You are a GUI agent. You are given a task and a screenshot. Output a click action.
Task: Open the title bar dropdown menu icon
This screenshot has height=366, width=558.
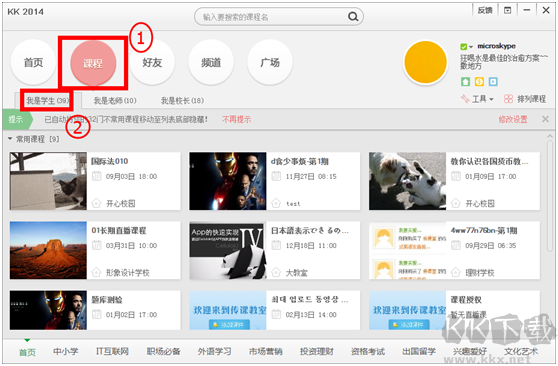(x=507, y=10)
